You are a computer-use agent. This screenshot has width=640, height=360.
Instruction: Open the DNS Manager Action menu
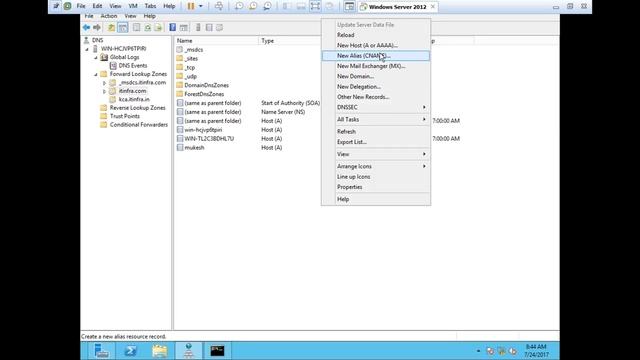tap(109, 16)
